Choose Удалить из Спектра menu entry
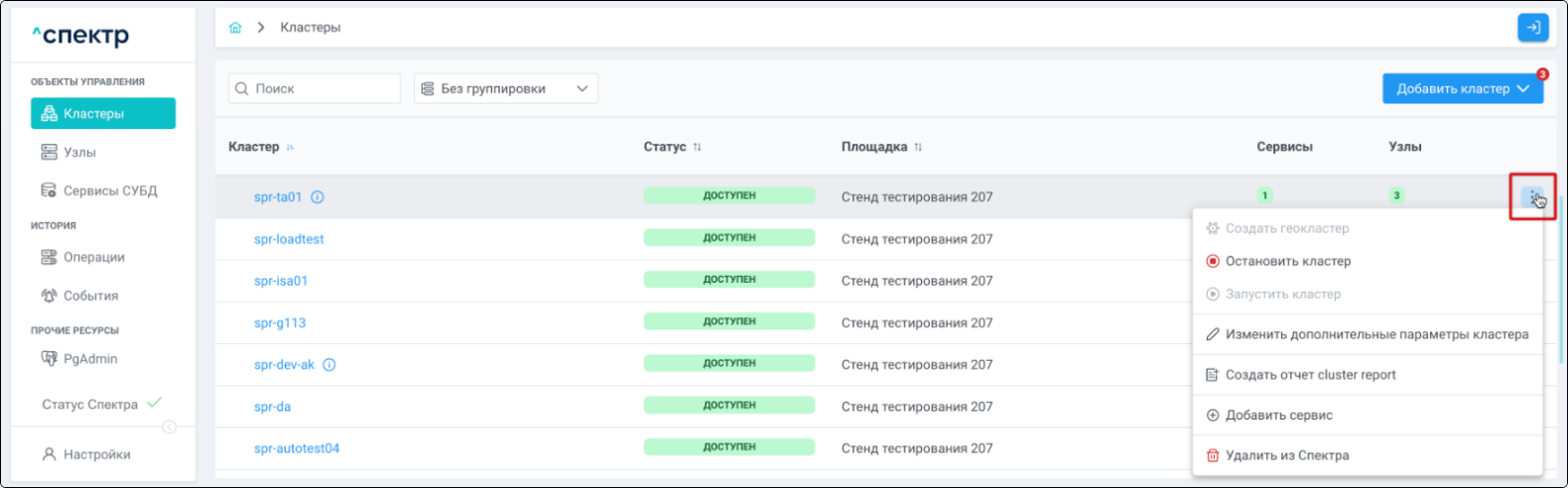This screenshot has height=488, width=1568. tap(1286, 456)
